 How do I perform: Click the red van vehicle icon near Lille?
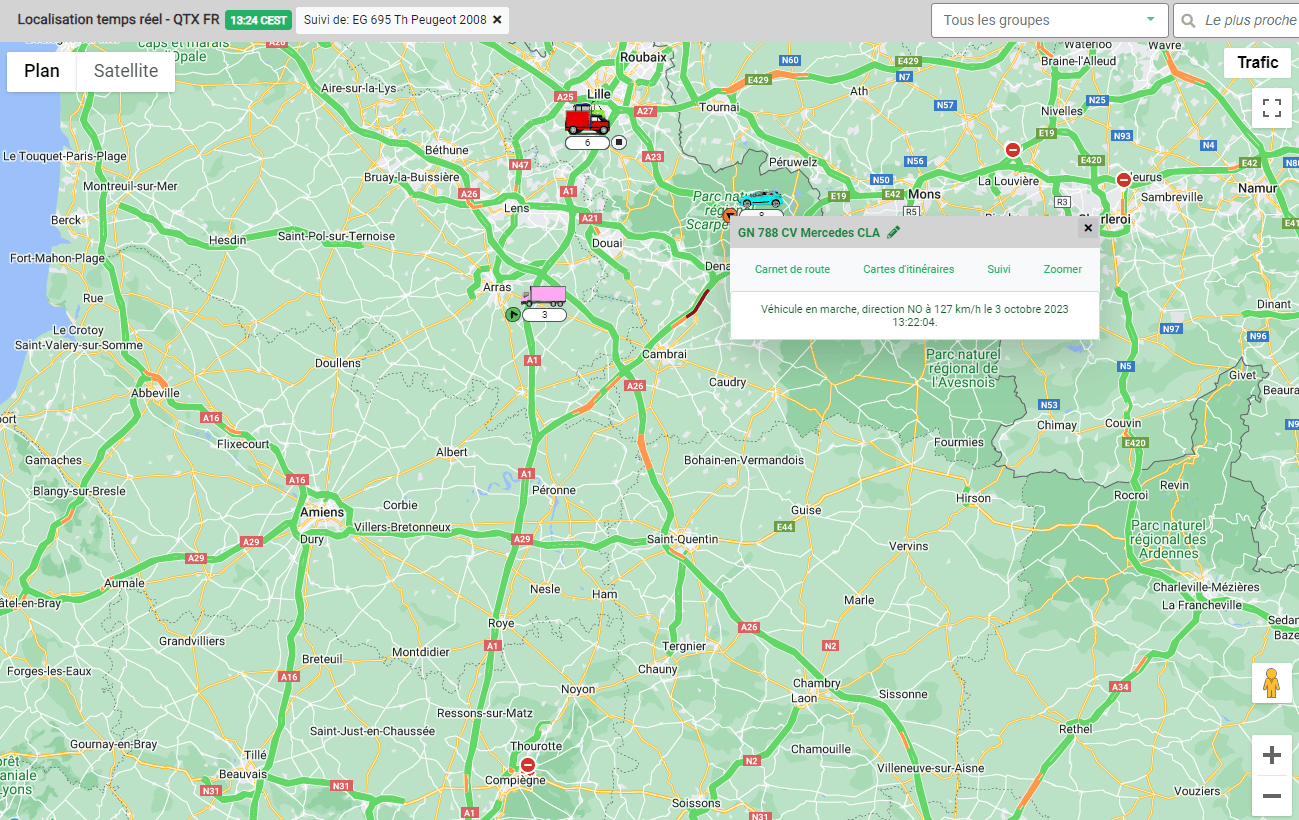tap(587, 120)
